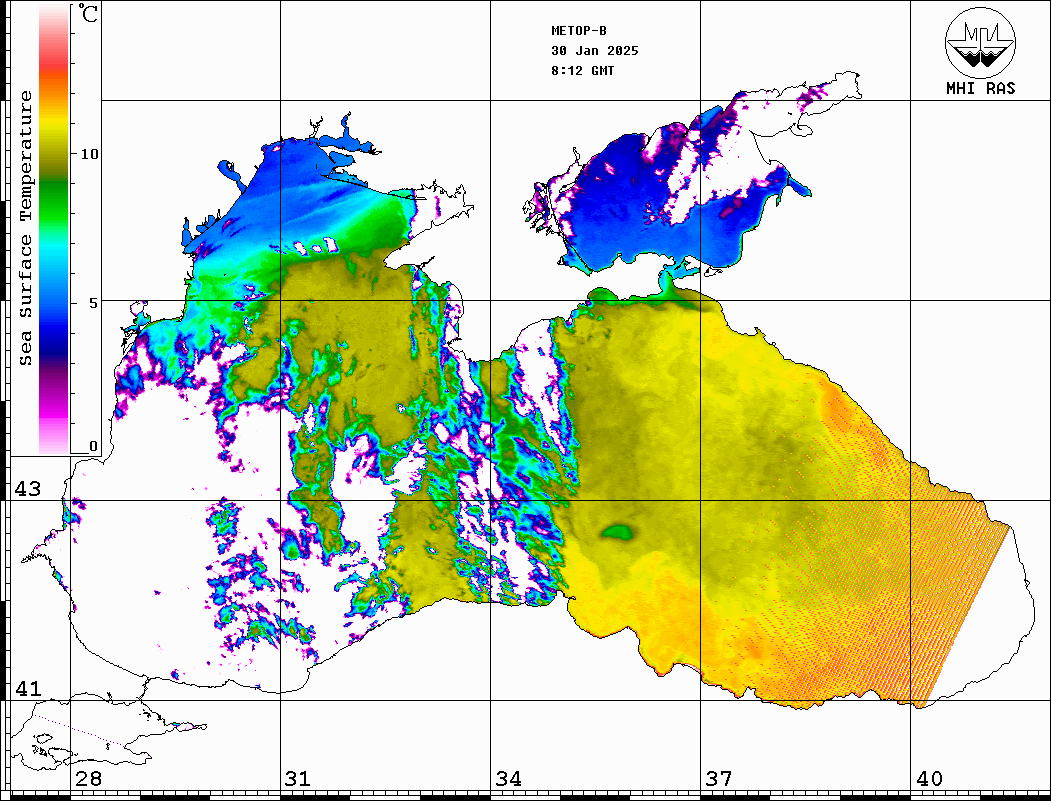The image size is (1051, 801).
Task: Click longitude label '28'
Action: (x=88, y=779)
